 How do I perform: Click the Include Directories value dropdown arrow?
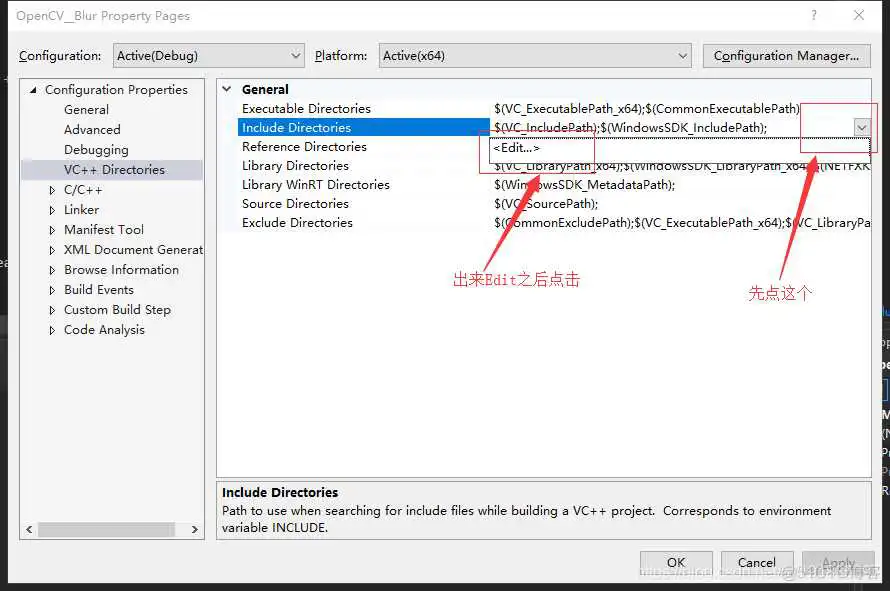pos(862,127)
